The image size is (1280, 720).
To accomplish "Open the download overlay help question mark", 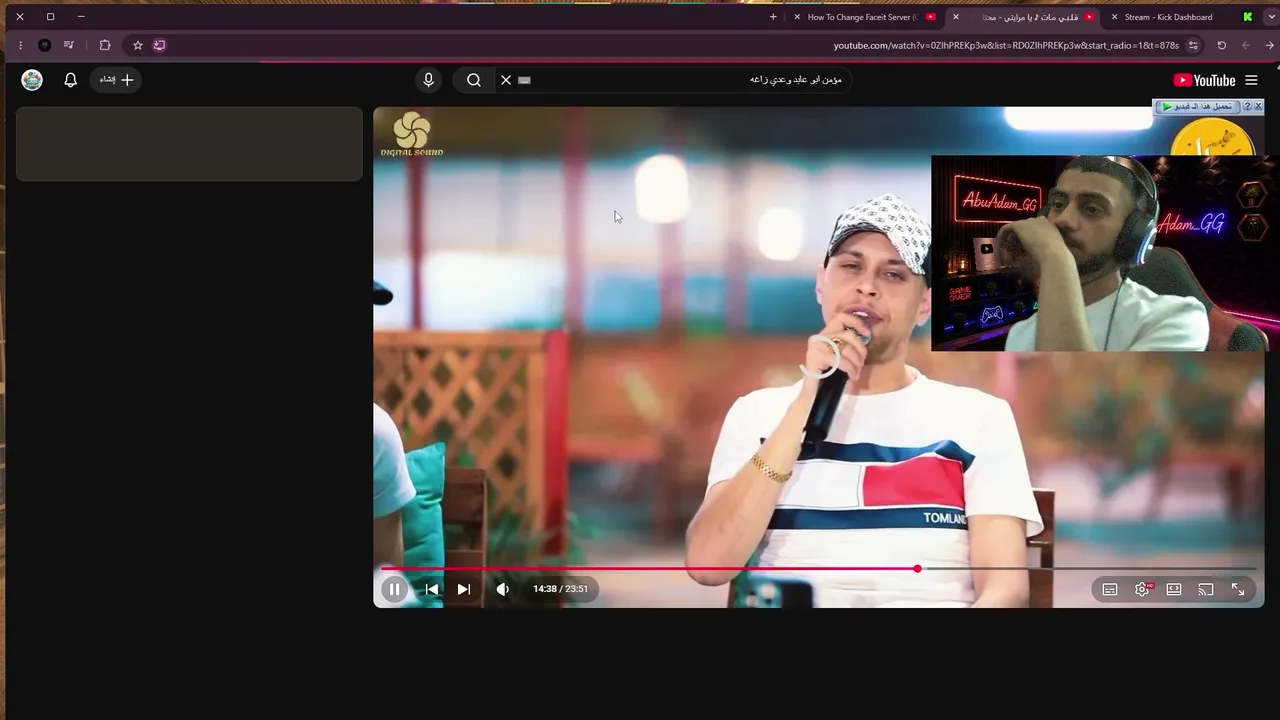I will click(1247, 106).
